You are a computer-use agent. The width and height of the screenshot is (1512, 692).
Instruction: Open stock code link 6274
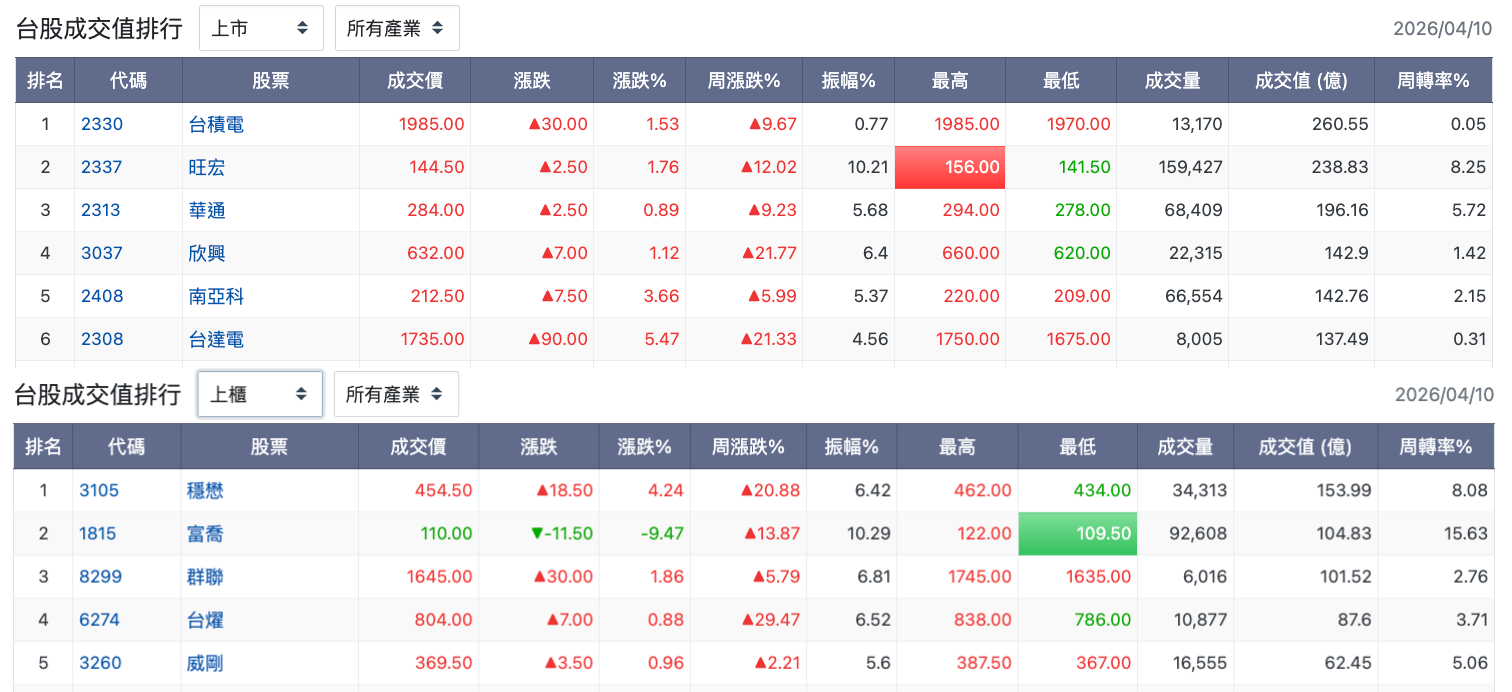point(100,619)
